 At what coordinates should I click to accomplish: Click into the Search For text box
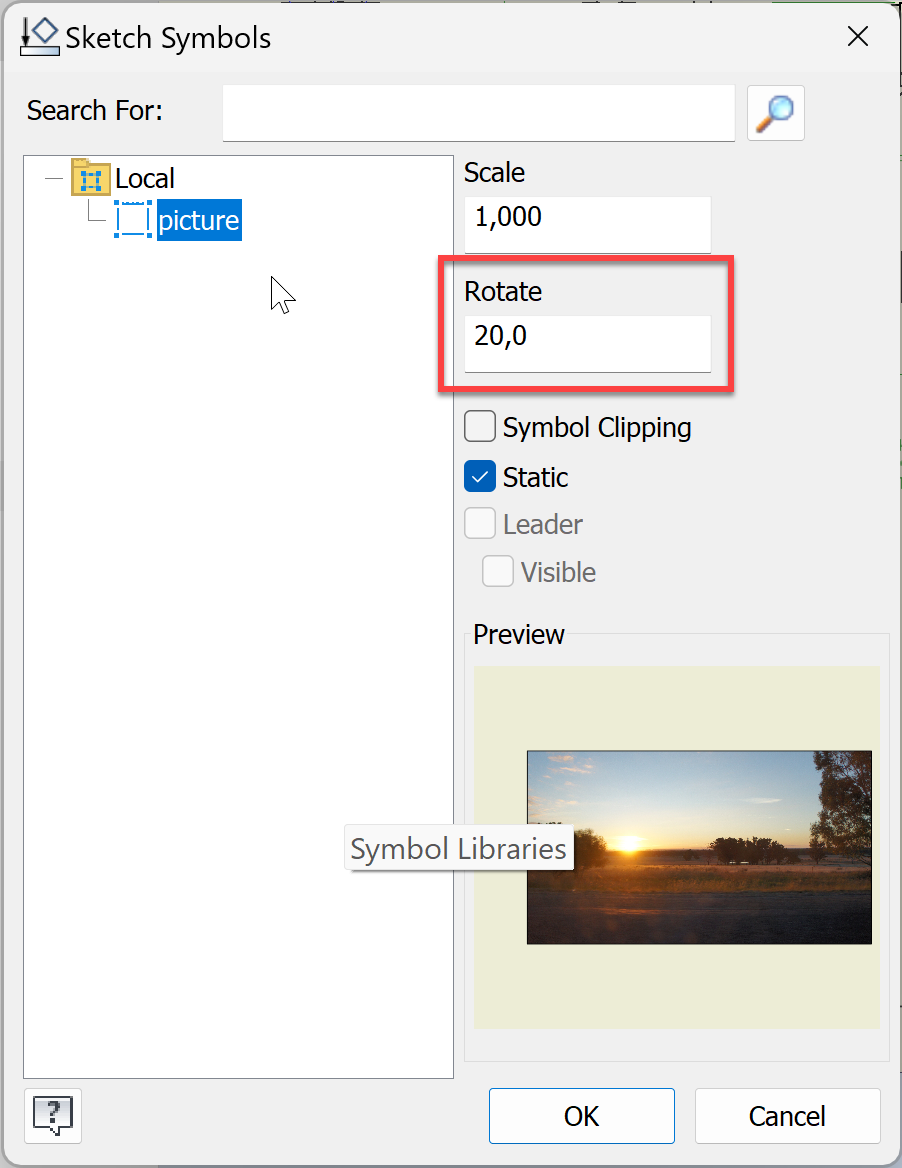(478, 113)
